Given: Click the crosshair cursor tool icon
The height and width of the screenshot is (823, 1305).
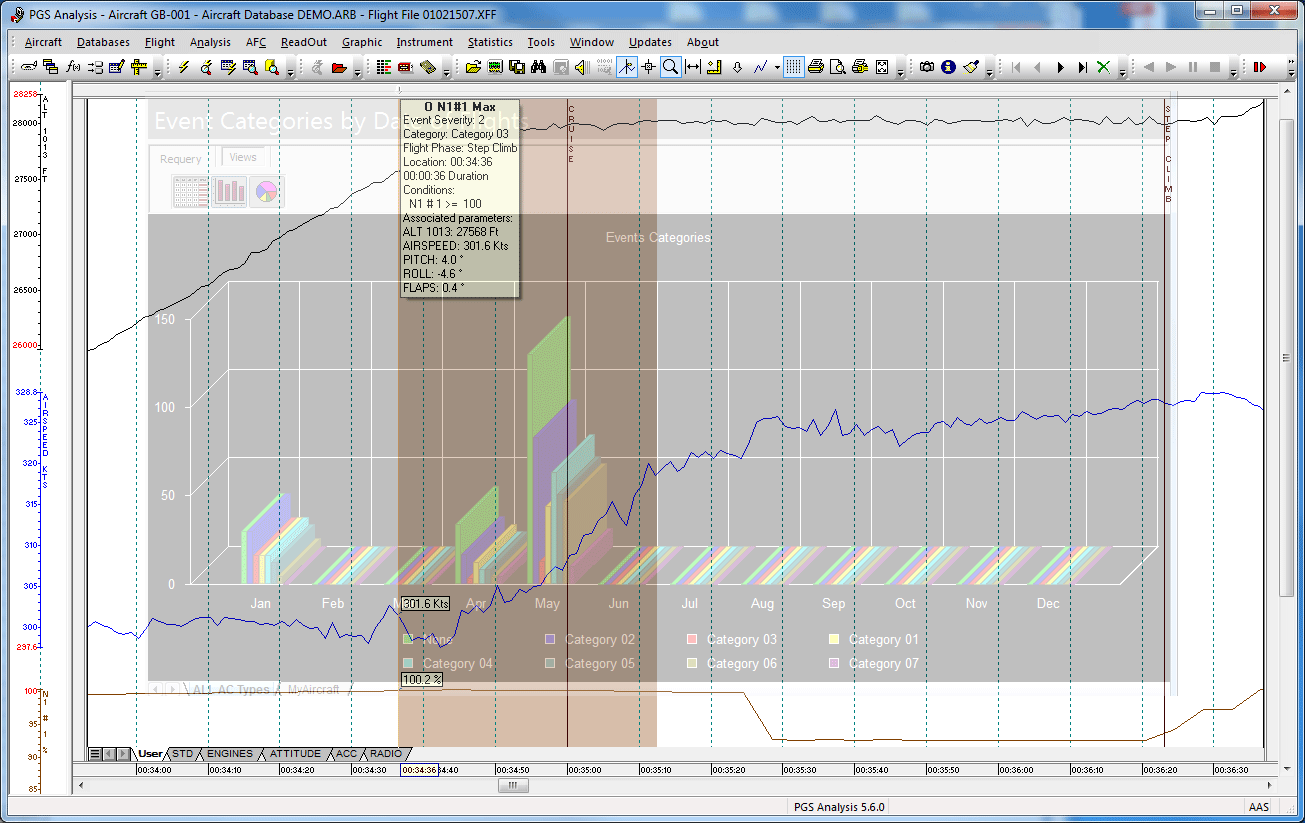Looking at the screenshot, I should pyautogui.click(x=648, y=67).
